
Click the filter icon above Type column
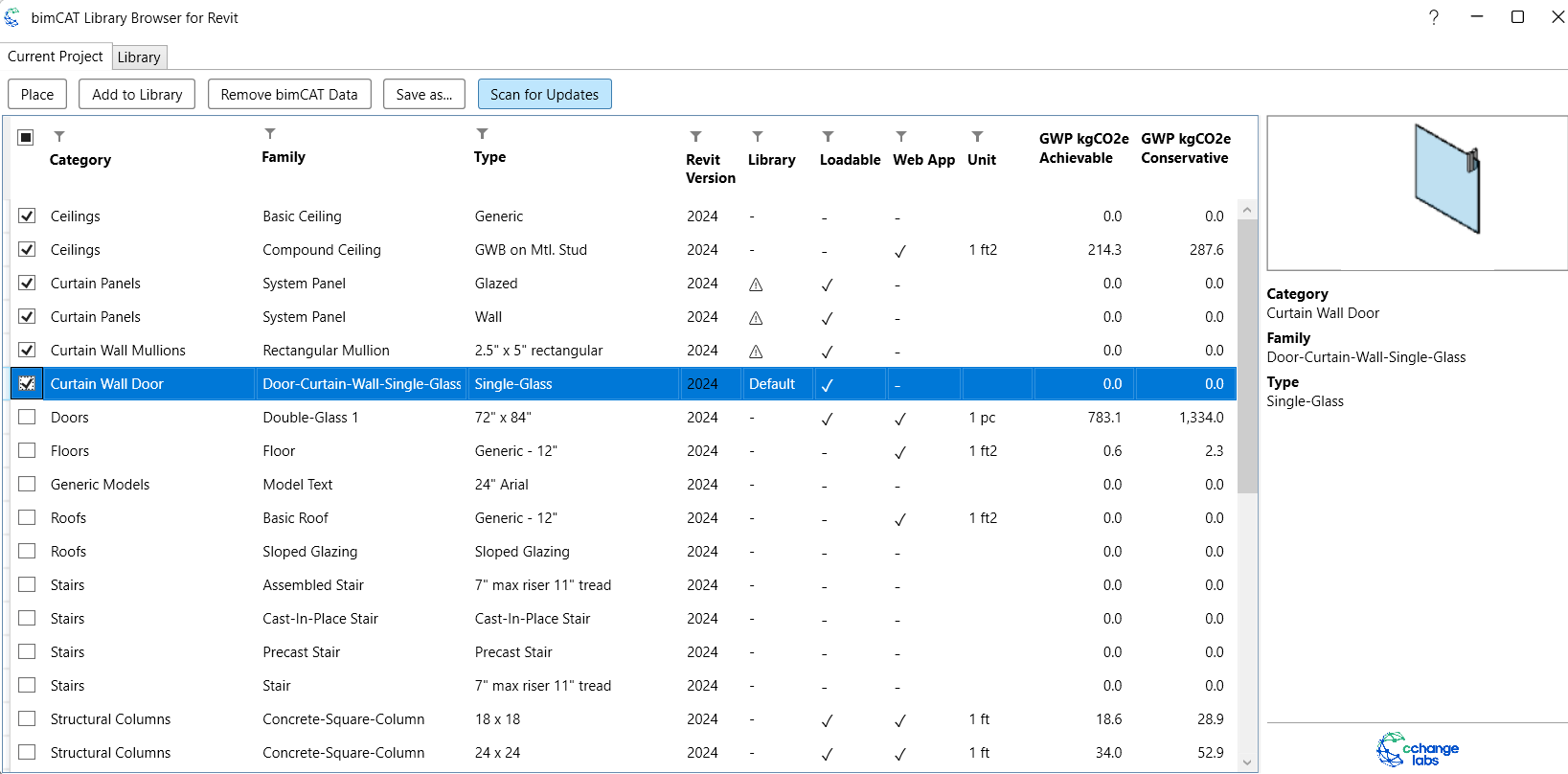coord(482,134)
